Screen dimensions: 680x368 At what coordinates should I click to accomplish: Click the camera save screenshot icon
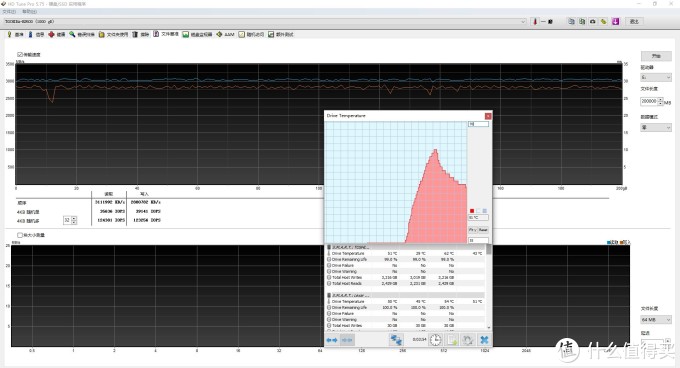pyautogui.click(x=593, y=21)
